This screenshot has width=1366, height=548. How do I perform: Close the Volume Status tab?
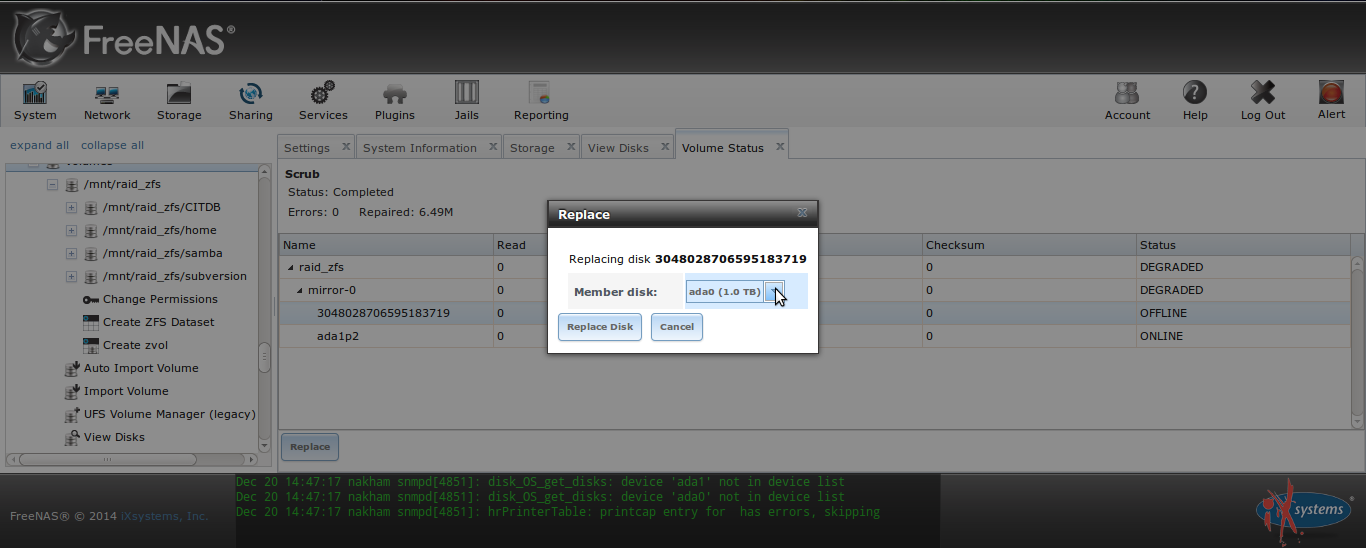point(780,146)
